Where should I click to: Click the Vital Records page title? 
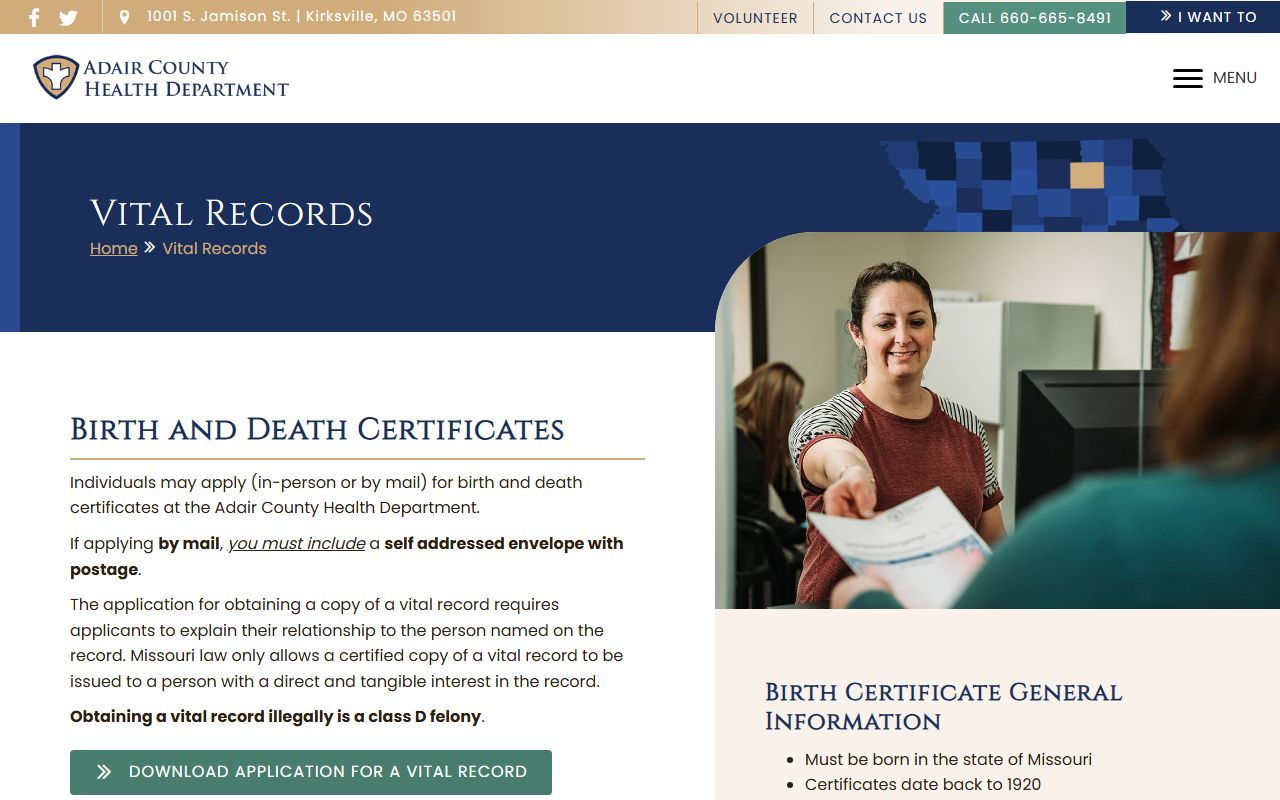pos(231,213)
